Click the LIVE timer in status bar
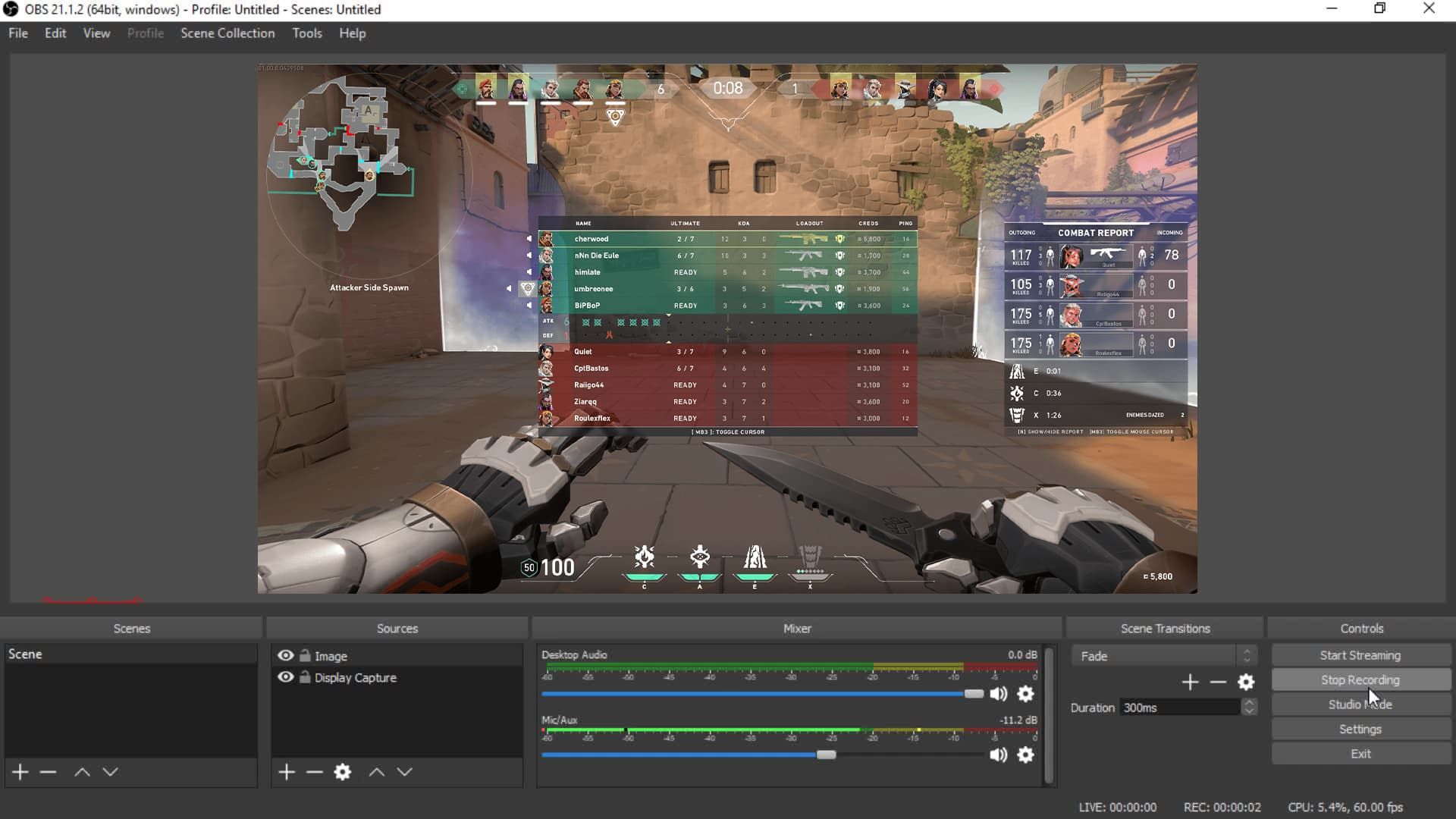The height and width of the screenshot is (819, 1456). pyautogui.click(x=1118, y=808)
